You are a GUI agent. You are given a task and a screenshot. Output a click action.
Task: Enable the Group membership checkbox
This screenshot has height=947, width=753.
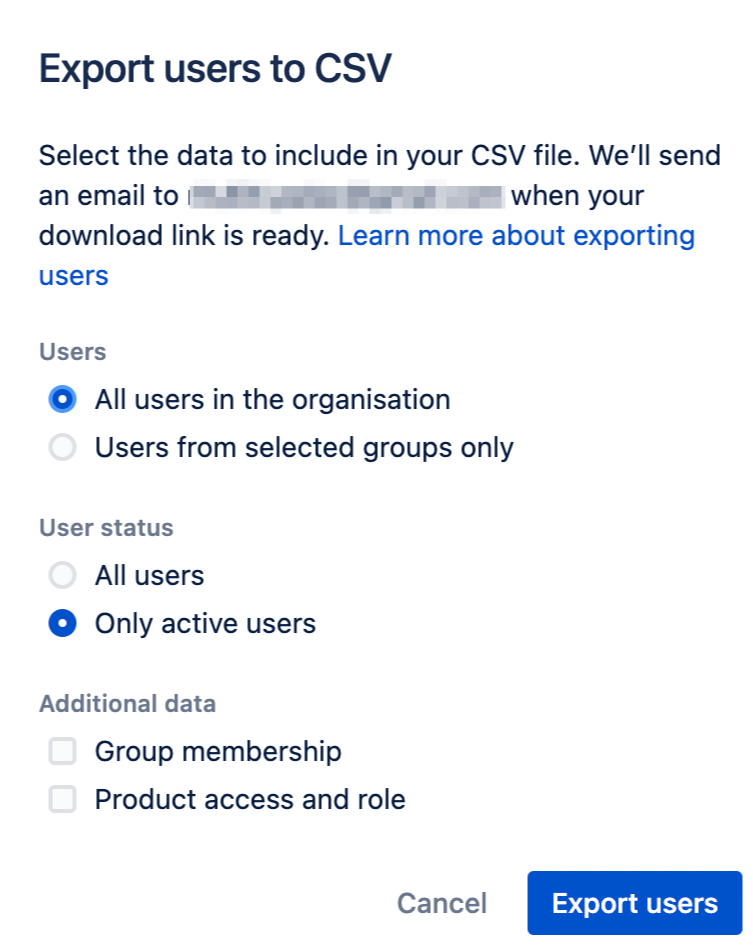(63, 752)
